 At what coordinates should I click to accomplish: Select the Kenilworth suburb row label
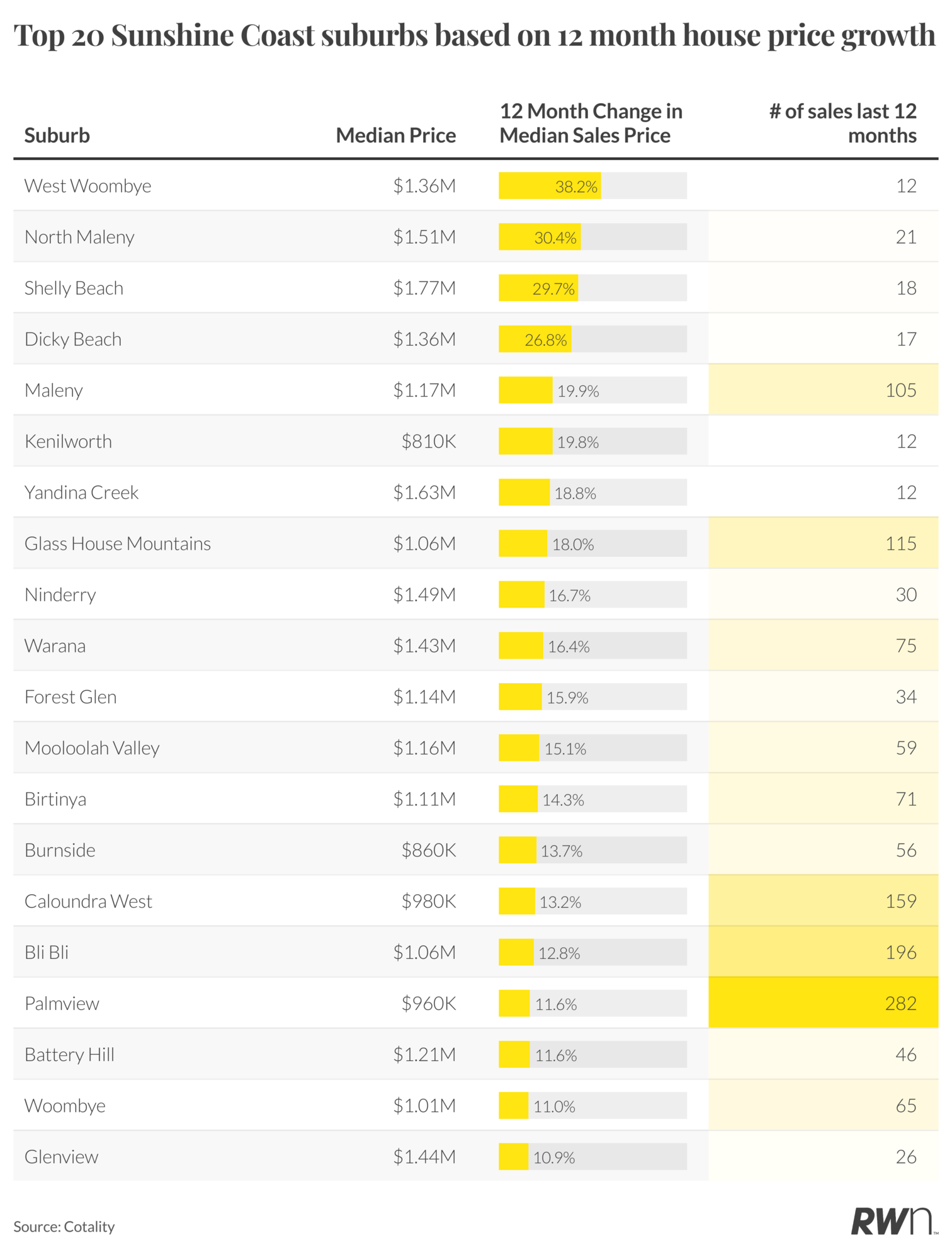[x=68, y=441]
